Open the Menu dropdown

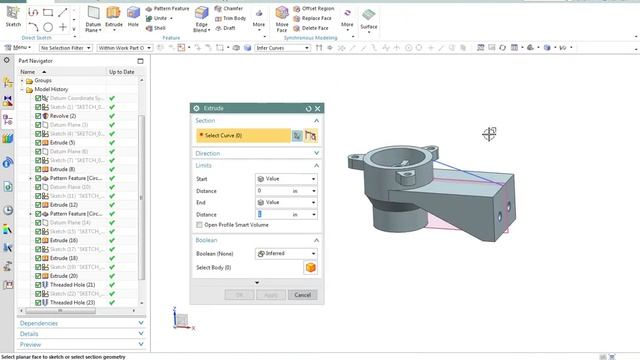[18, 48]
